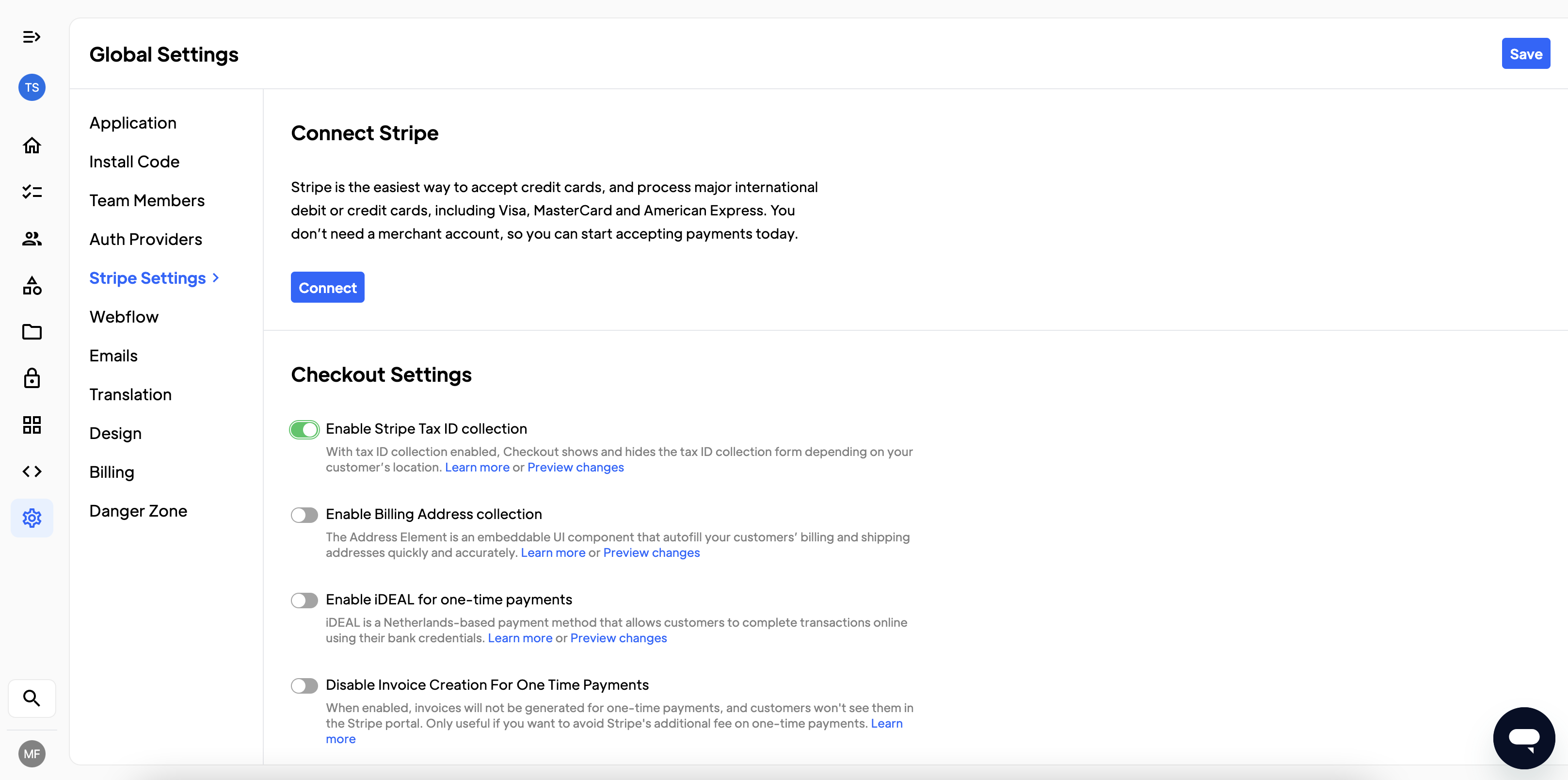Open the folder icon in sidebar
1568x780 pixels.
[32, 332]
